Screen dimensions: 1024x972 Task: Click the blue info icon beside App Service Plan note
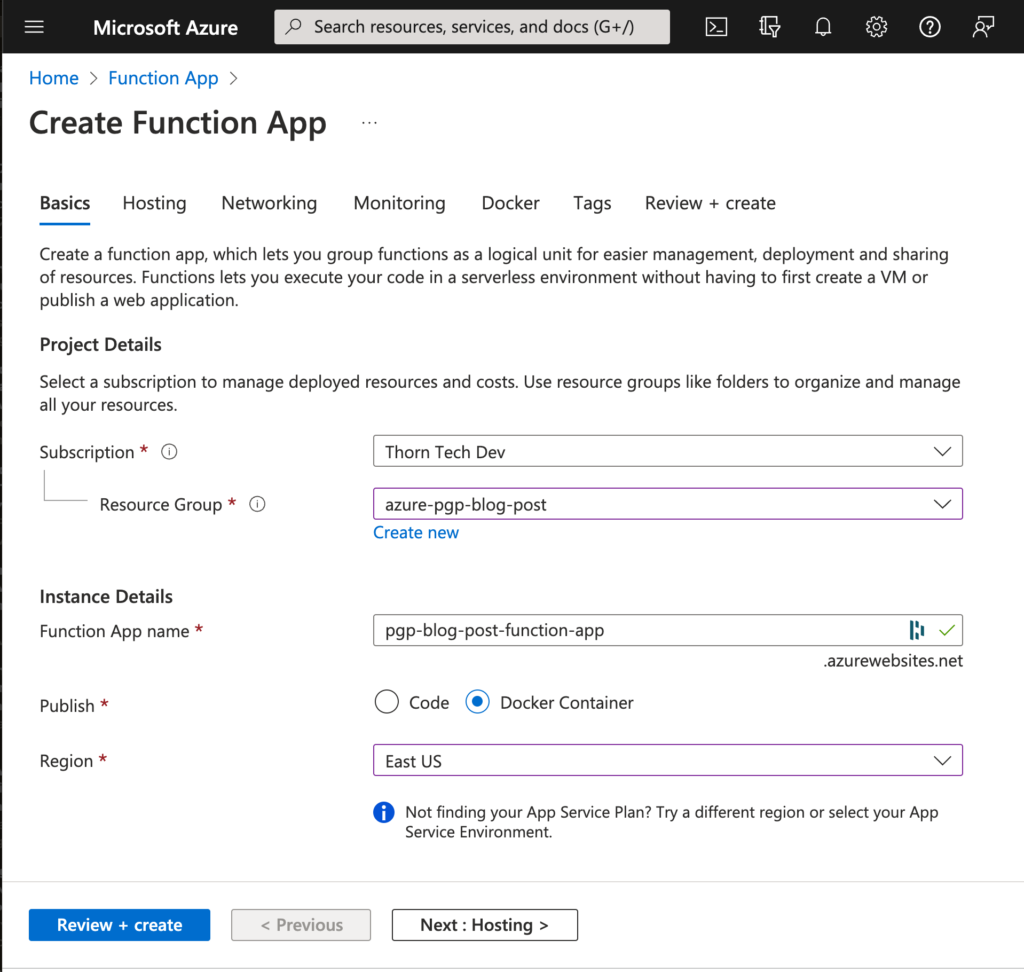click(x=384, y=812)
